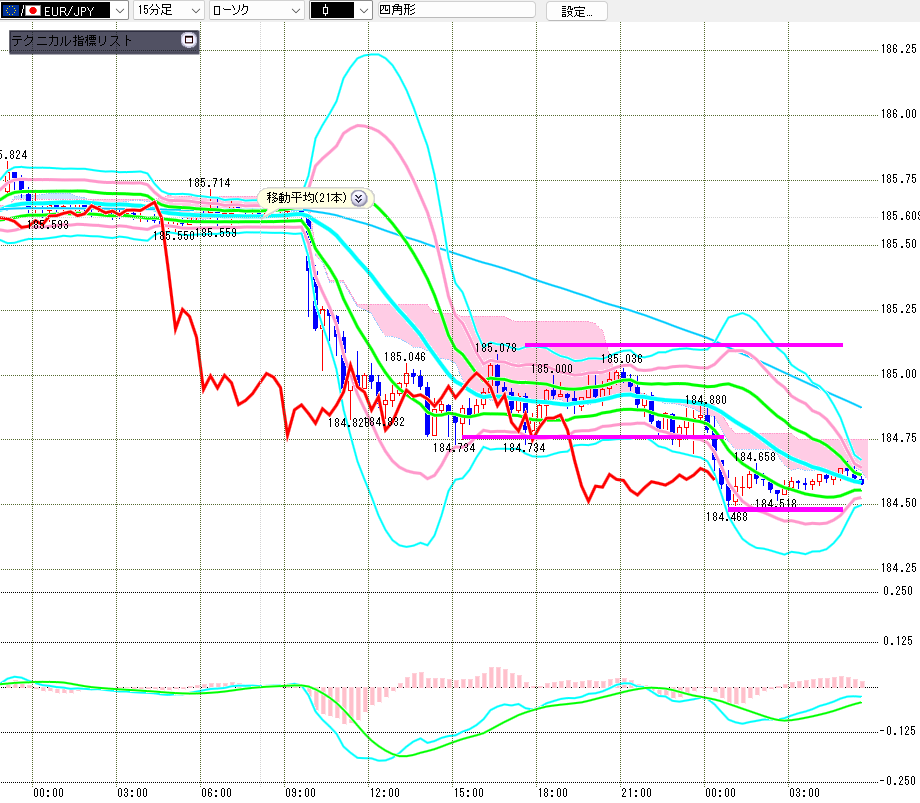Click the 185.593 price label

48,225
